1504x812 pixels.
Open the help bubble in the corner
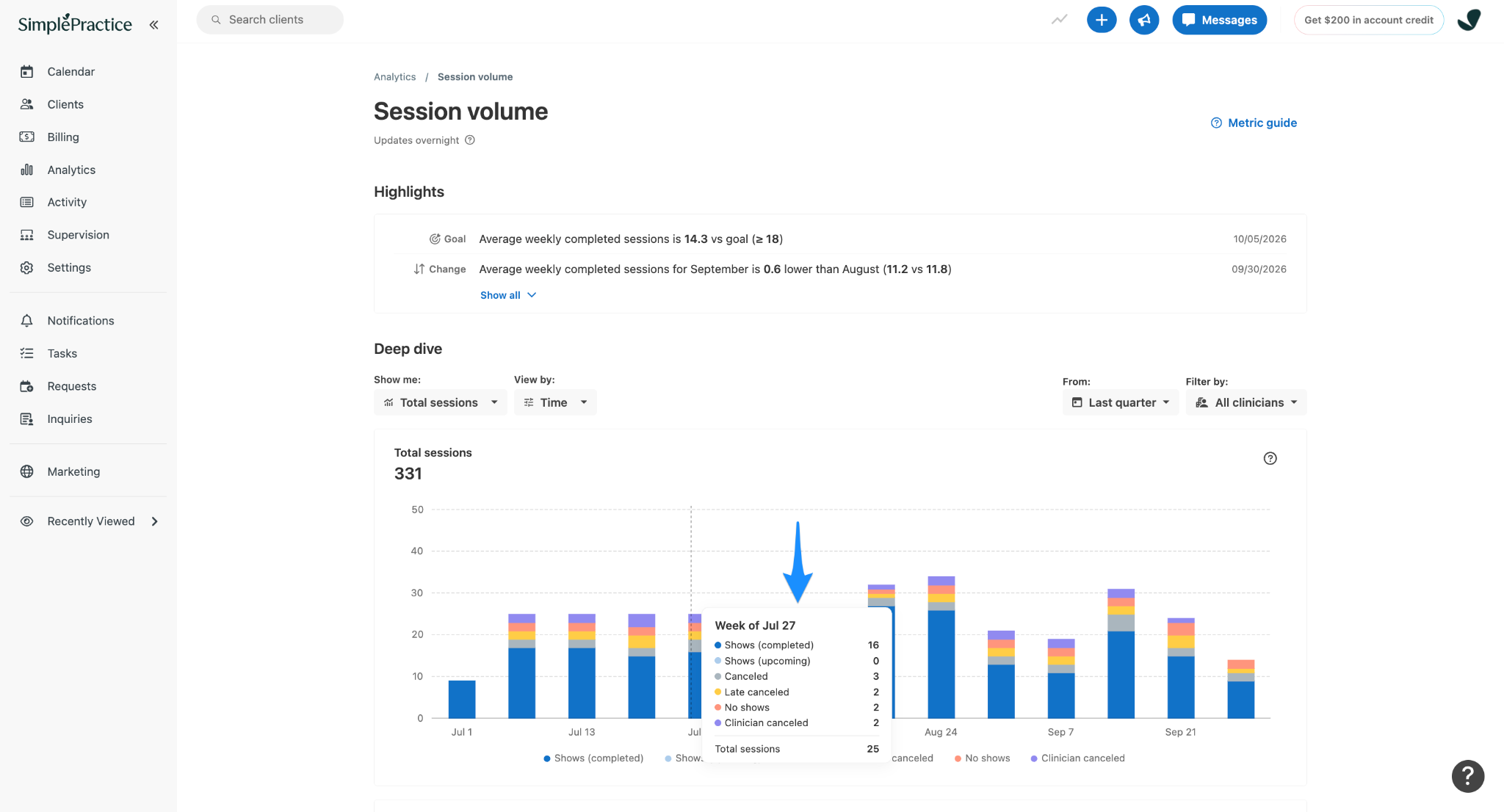coord(1467,776)
